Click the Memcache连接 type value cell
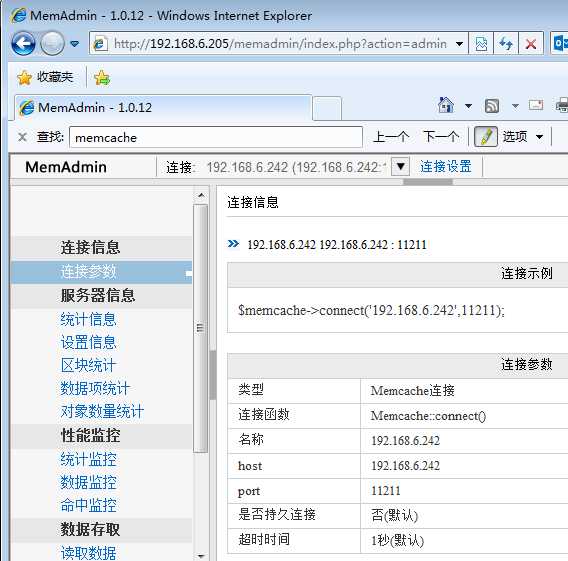Viewport: 568px width, 561px height. coord(412,391)
